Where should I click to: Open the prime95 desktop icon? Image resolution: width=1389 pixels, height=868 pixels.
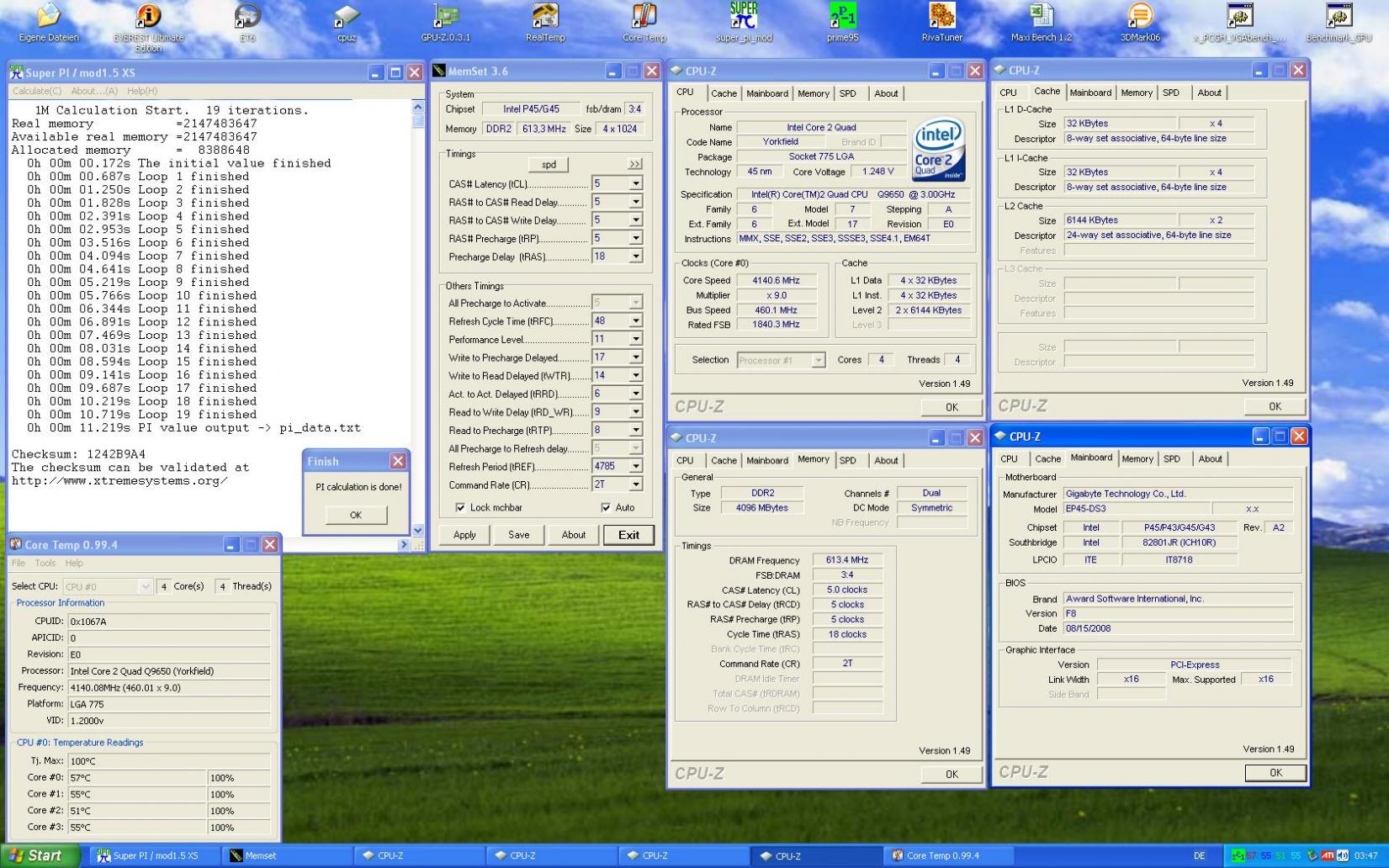pos(842,17)
